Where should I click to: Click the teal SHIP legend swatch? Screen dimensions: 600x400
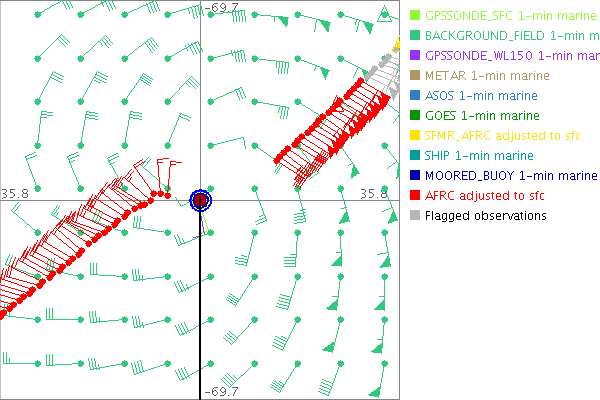(x=415, y=156)
